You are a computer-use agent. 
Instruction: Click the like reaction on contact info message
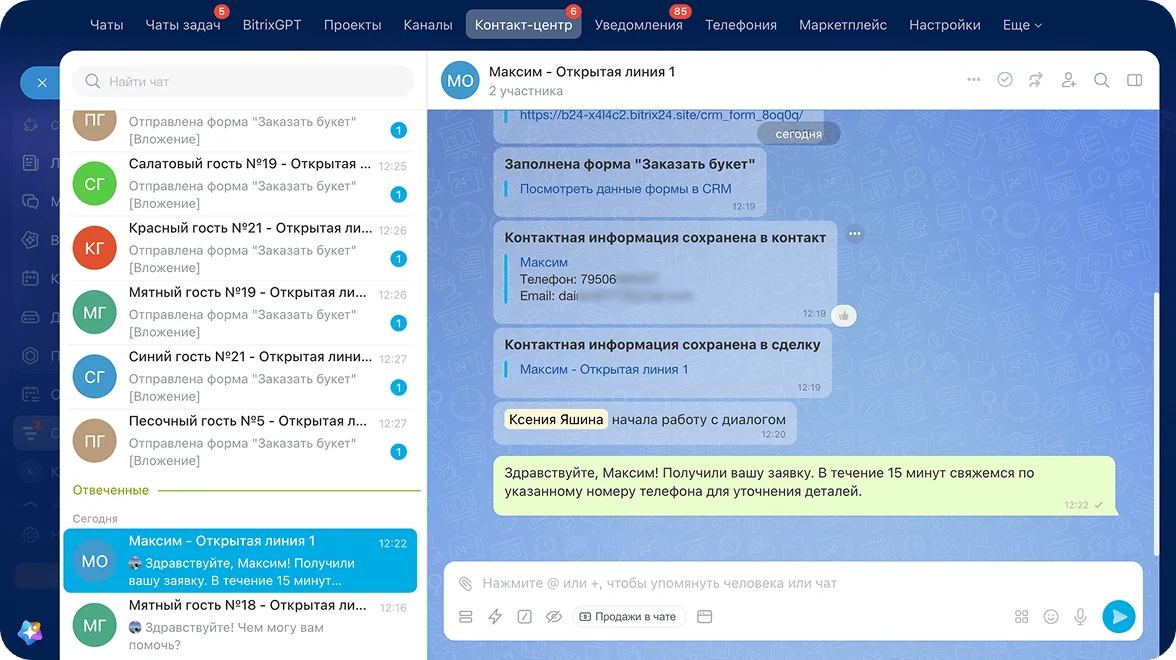pyautogui.click(x=844, y=316)
